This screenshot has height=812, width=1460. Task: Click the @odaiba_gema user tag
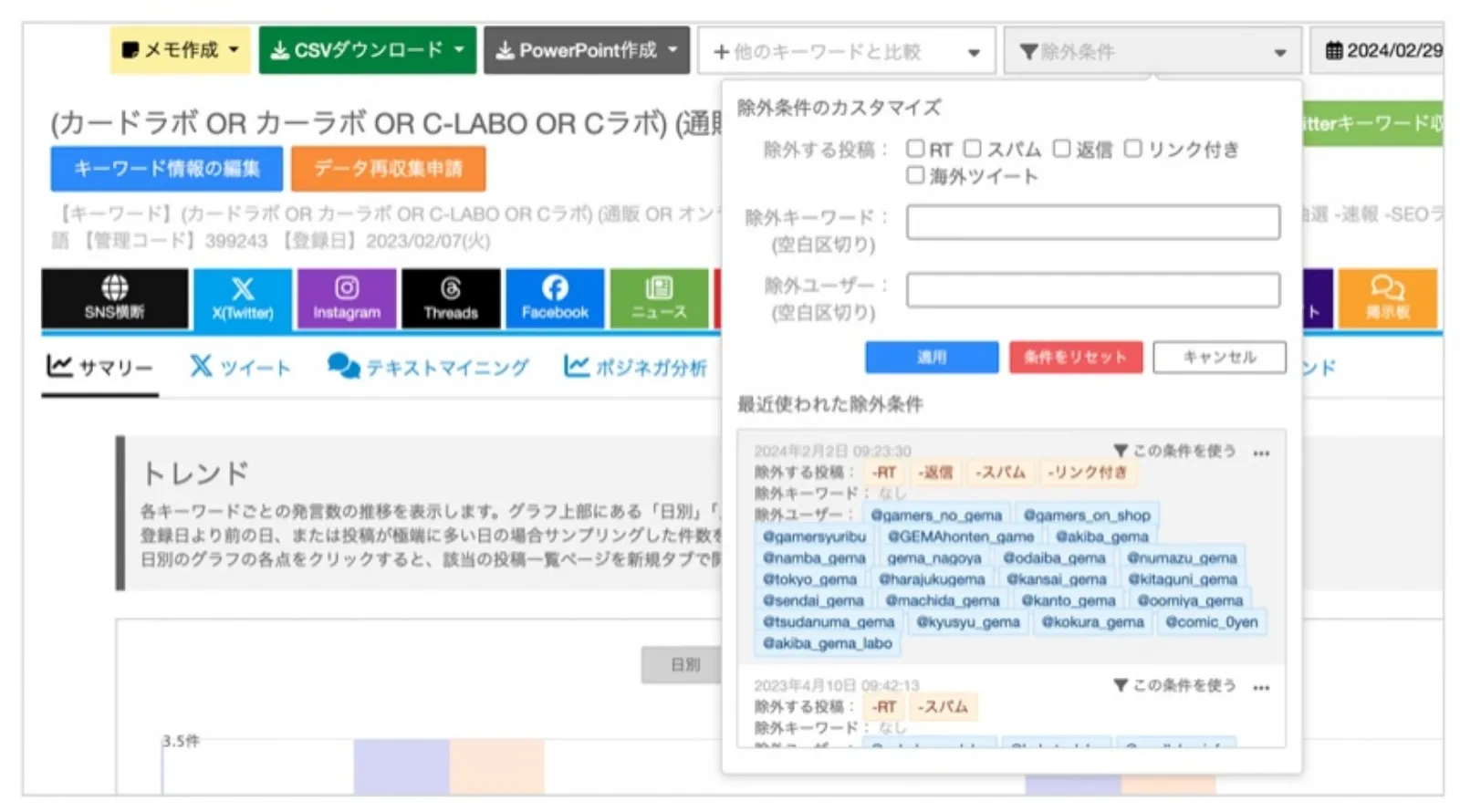pos(1054,558)
